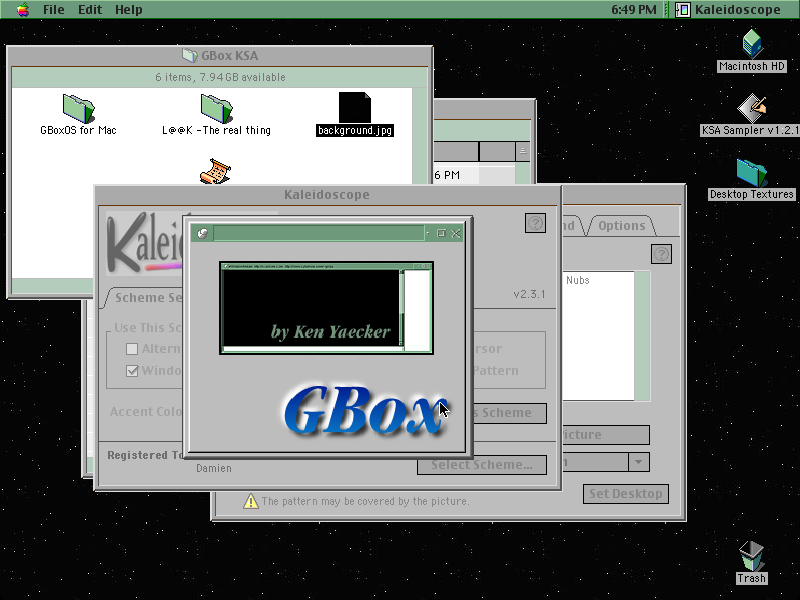Click the round icon in splash window title bar
The height and width of the screenshot is (600, 800).
pyautogui.click(x=203, y=233)
